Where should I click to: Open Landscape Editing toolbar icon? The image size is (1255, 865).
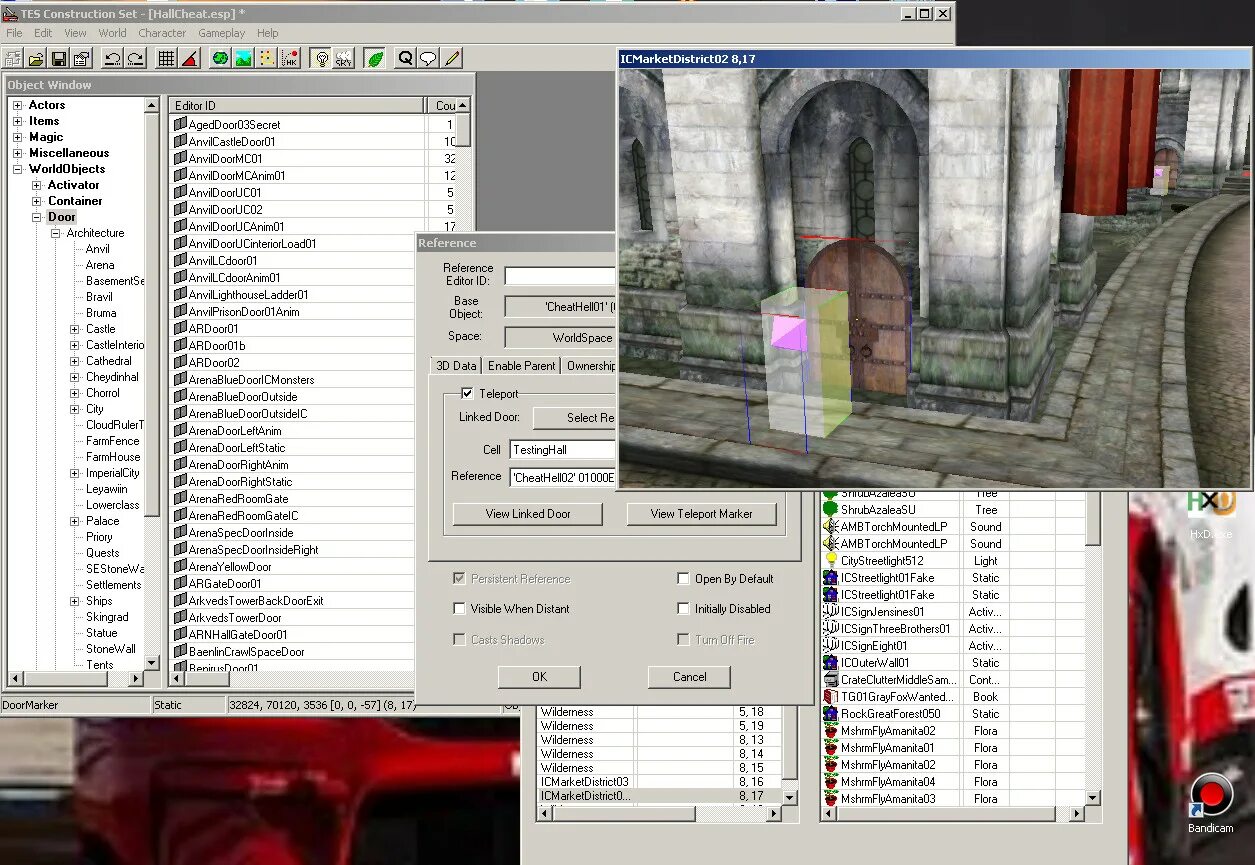[243, 59]
